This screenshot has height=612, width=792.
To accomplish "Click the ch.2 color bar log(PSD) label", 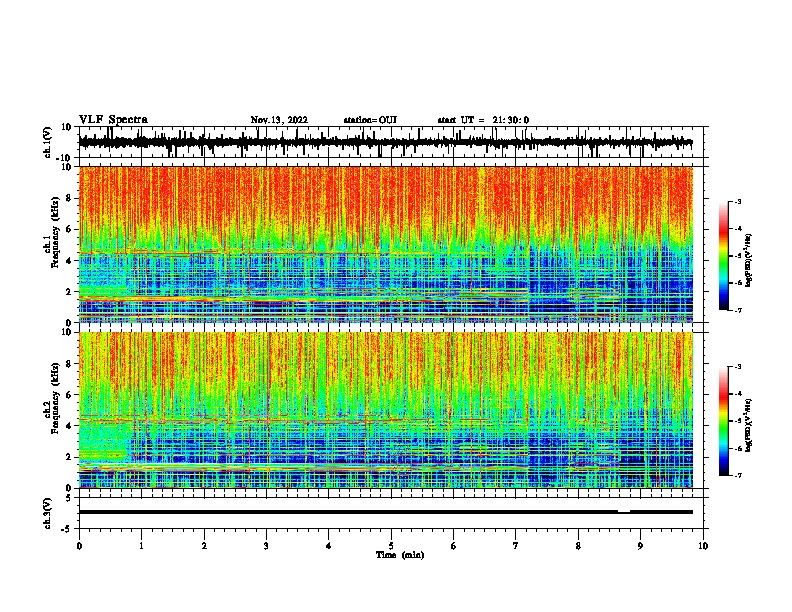I will coord(749,426).
